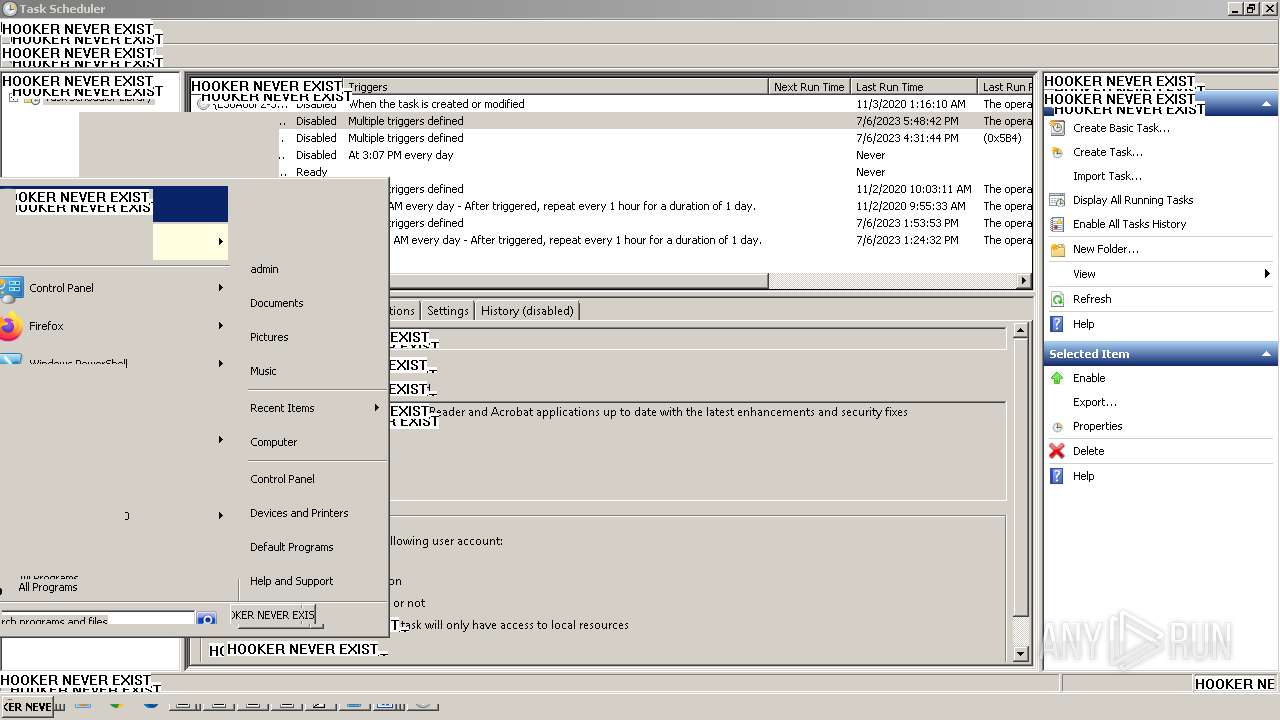Switch to the Settings tab
This screenshot has width=1280, height=720.
coord(447,311)
